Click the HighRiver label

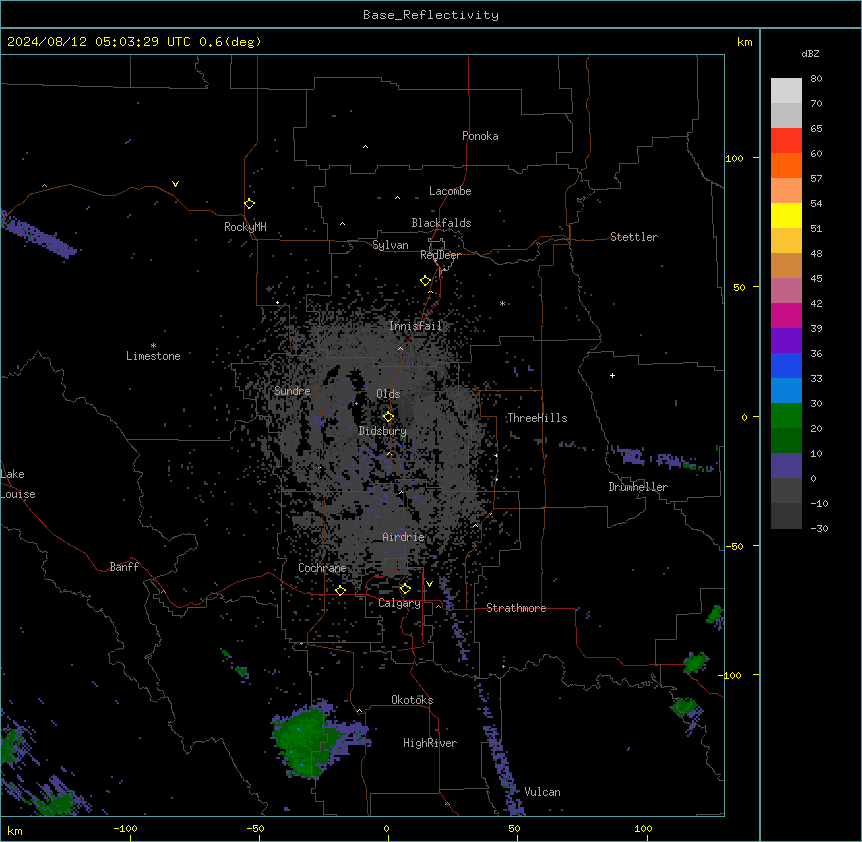pos(430,743)
